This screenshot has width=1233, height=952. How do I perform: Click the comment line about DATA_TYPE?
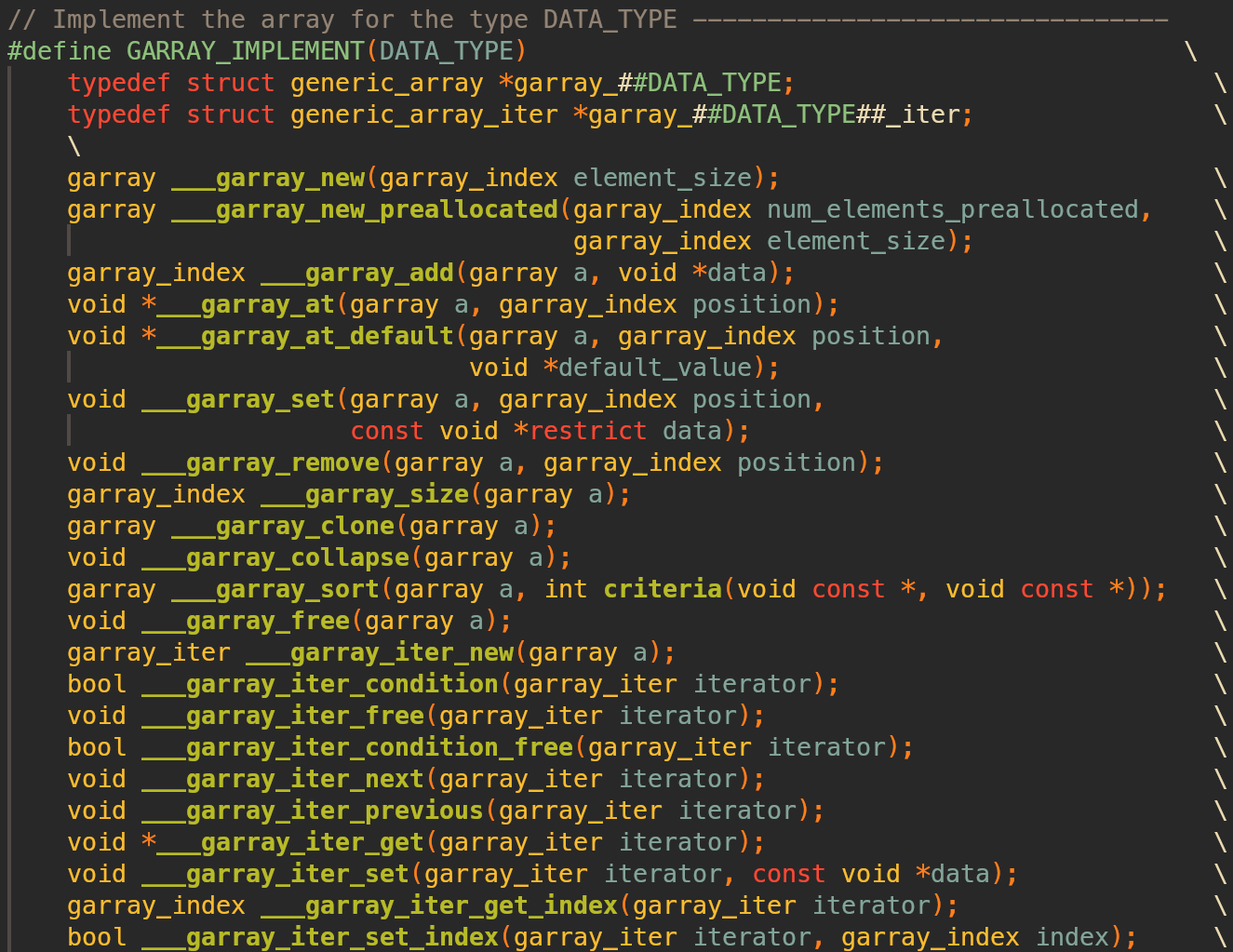point(588,20)
